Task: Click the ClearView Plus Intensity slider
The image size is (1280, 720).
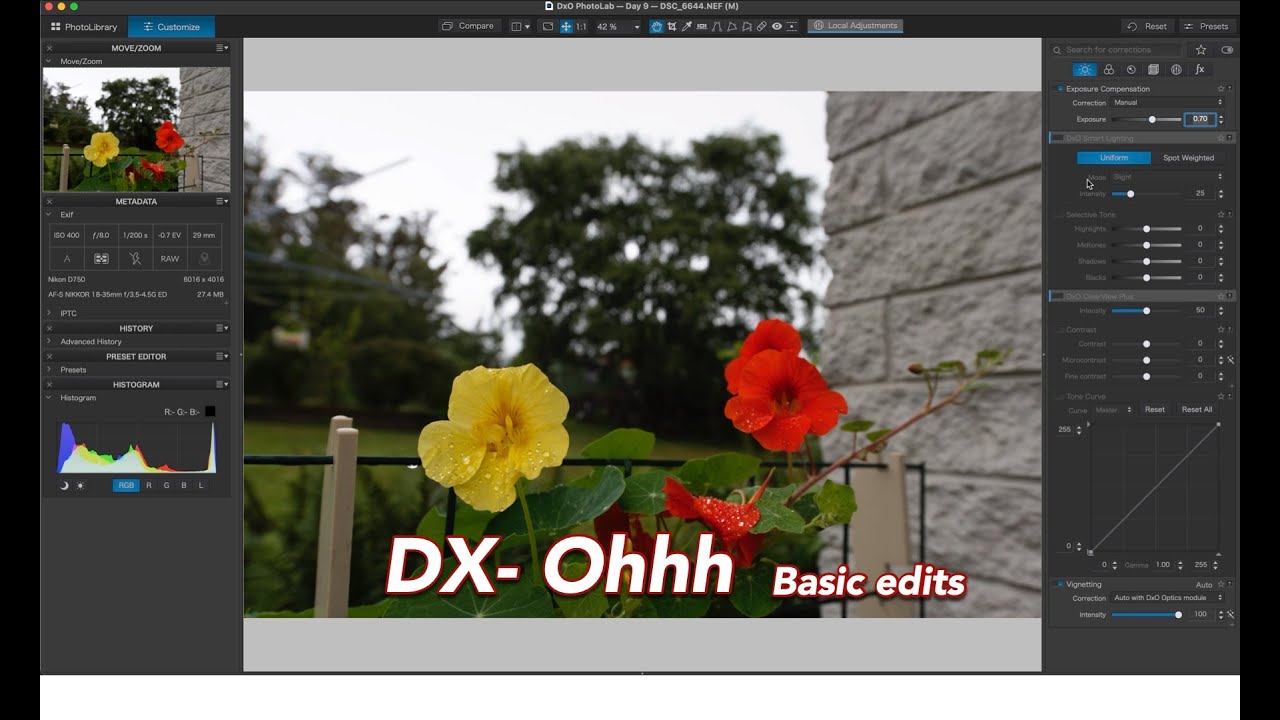Action: (1146, 311)
